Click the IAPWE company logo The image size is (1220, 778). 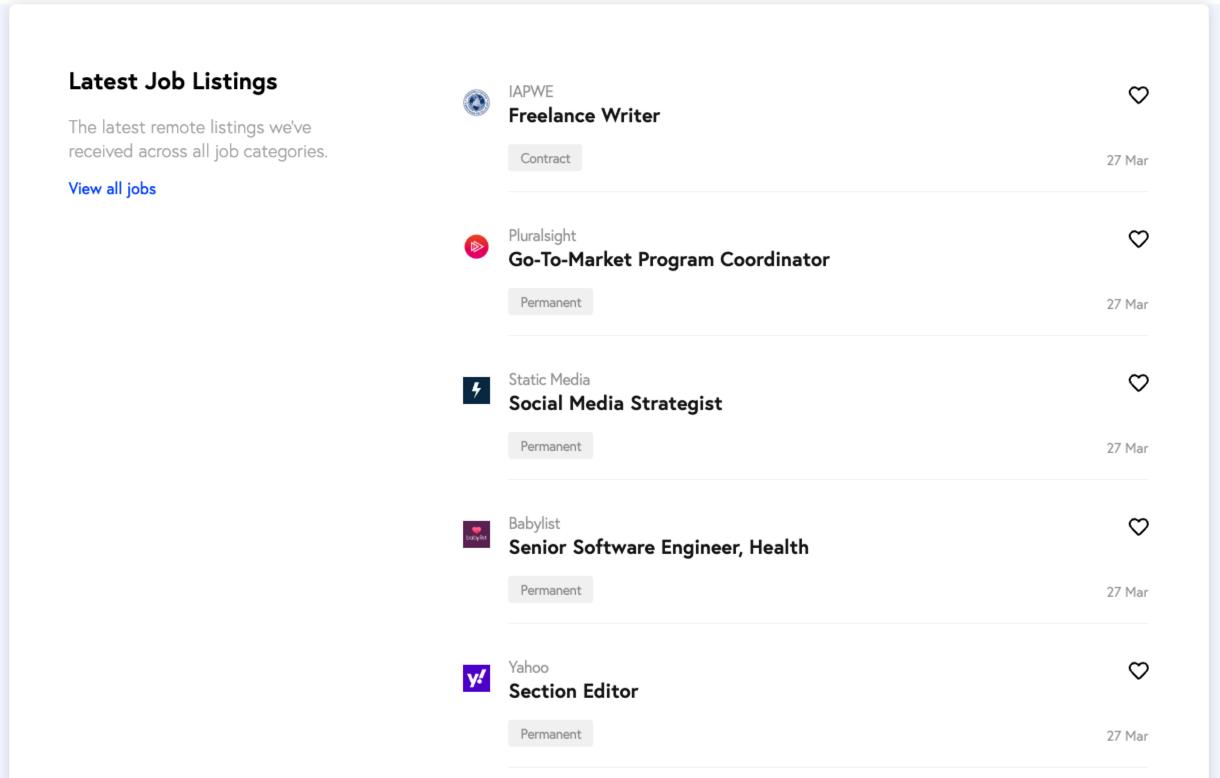point(477,102)
